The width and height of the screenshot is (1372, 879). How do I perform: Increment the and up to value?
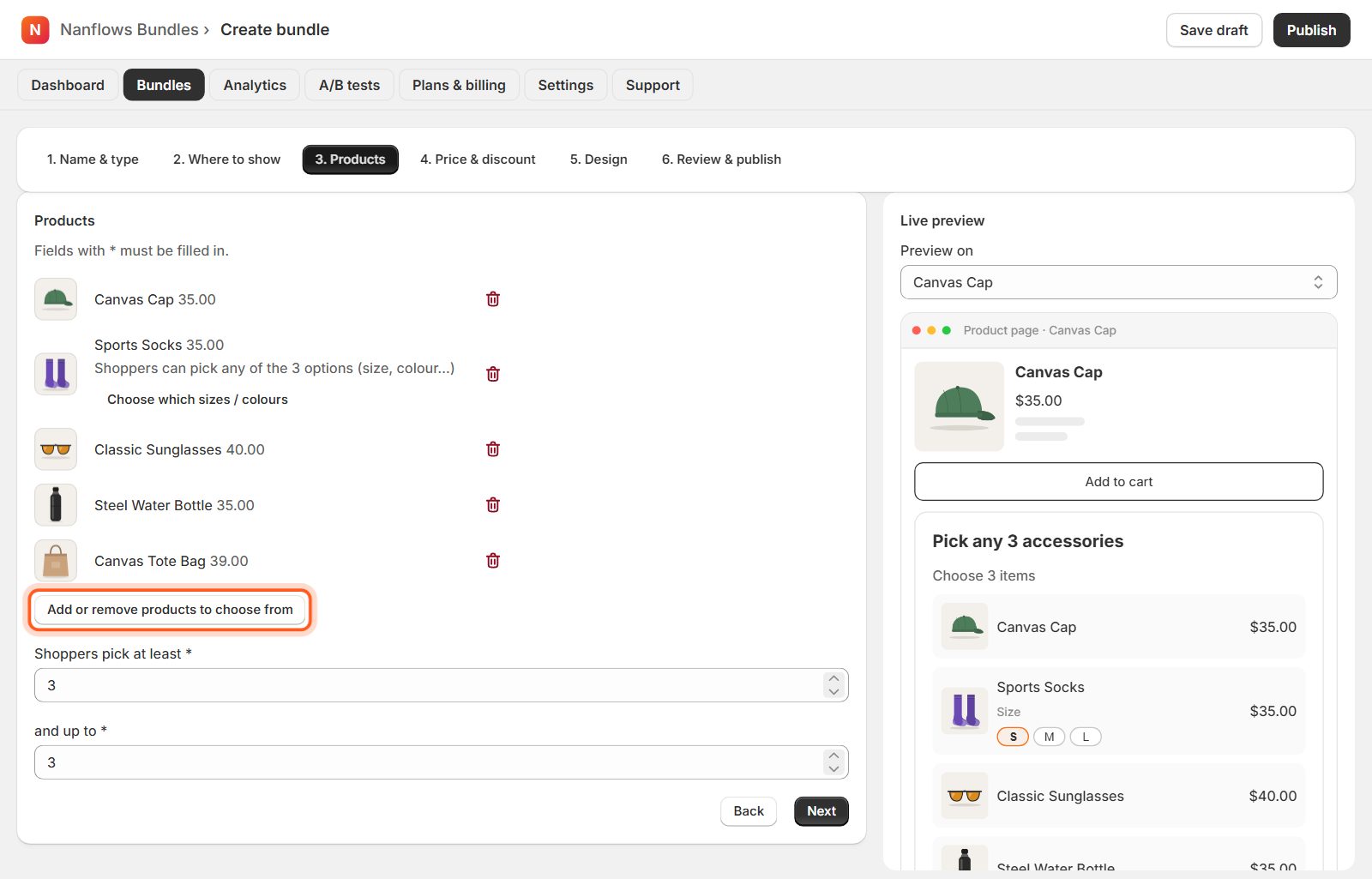[x=833, y=756]
